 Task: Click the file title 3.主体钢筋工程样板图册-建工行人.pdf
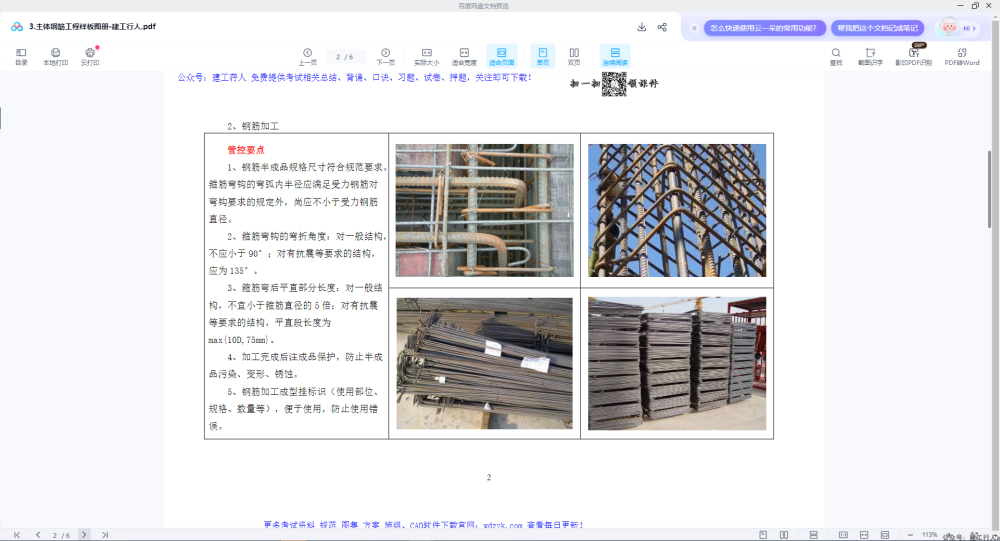(x=92, y=27)
